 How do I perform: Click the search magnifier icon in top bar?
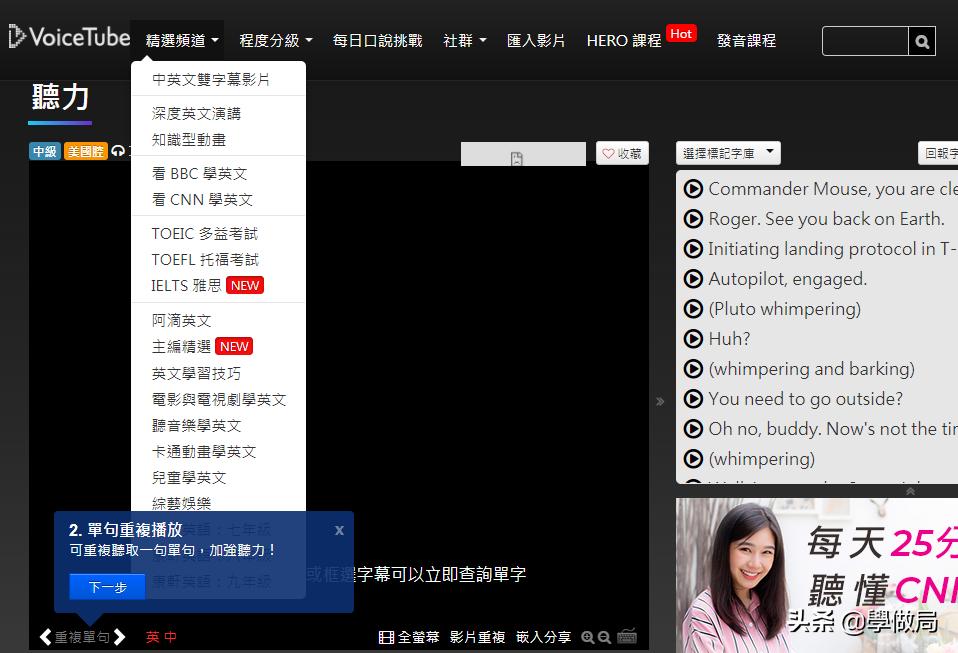coord(921,41)
